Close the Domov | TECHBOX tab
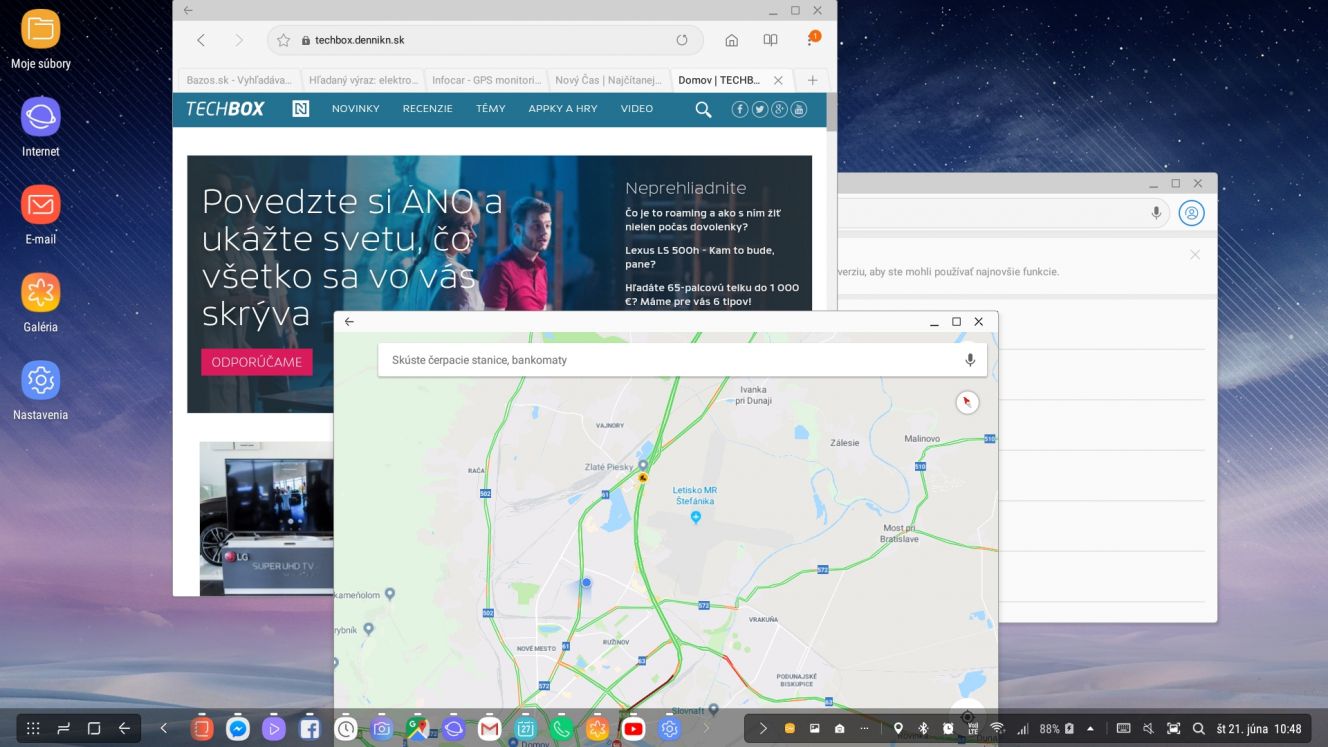Viewport: 1328px width, 747px height. coord(778,80)
